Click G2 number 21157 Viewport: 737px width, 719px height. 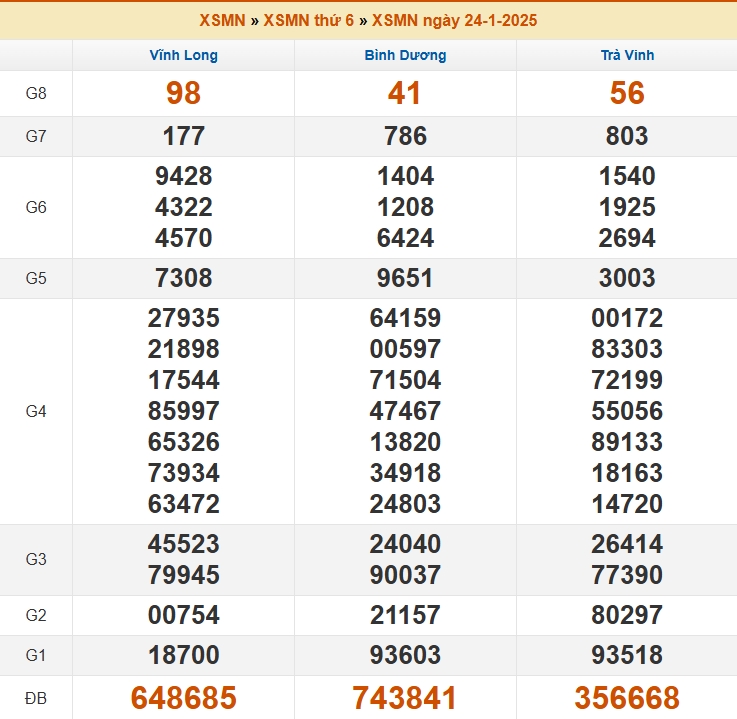(x=406, y=615)
